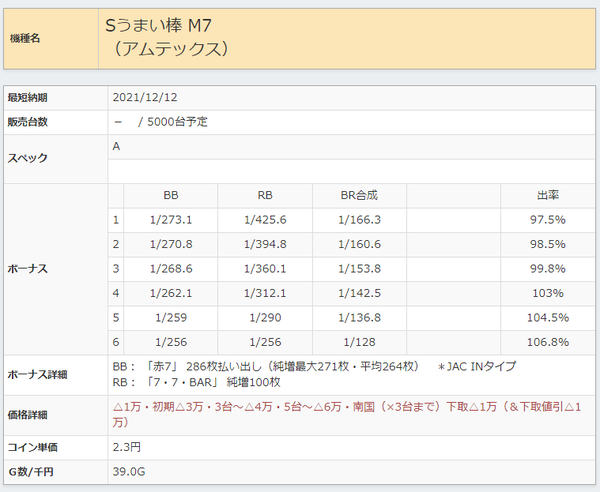Select BR合成 value '1/153.8'
Image resolution: width=600 pixels, height=492 pixels.
click(359, 269)
